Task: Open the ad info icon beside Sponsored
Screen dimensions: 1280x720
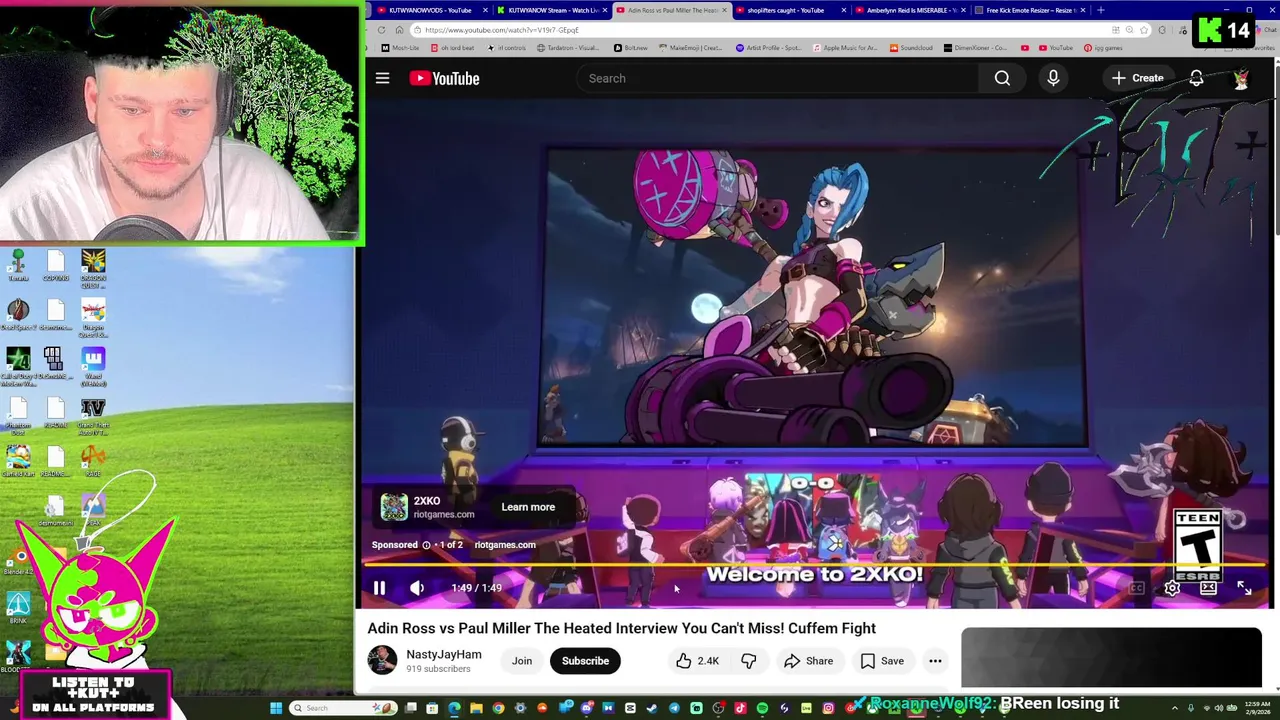Action: point(426,545)
